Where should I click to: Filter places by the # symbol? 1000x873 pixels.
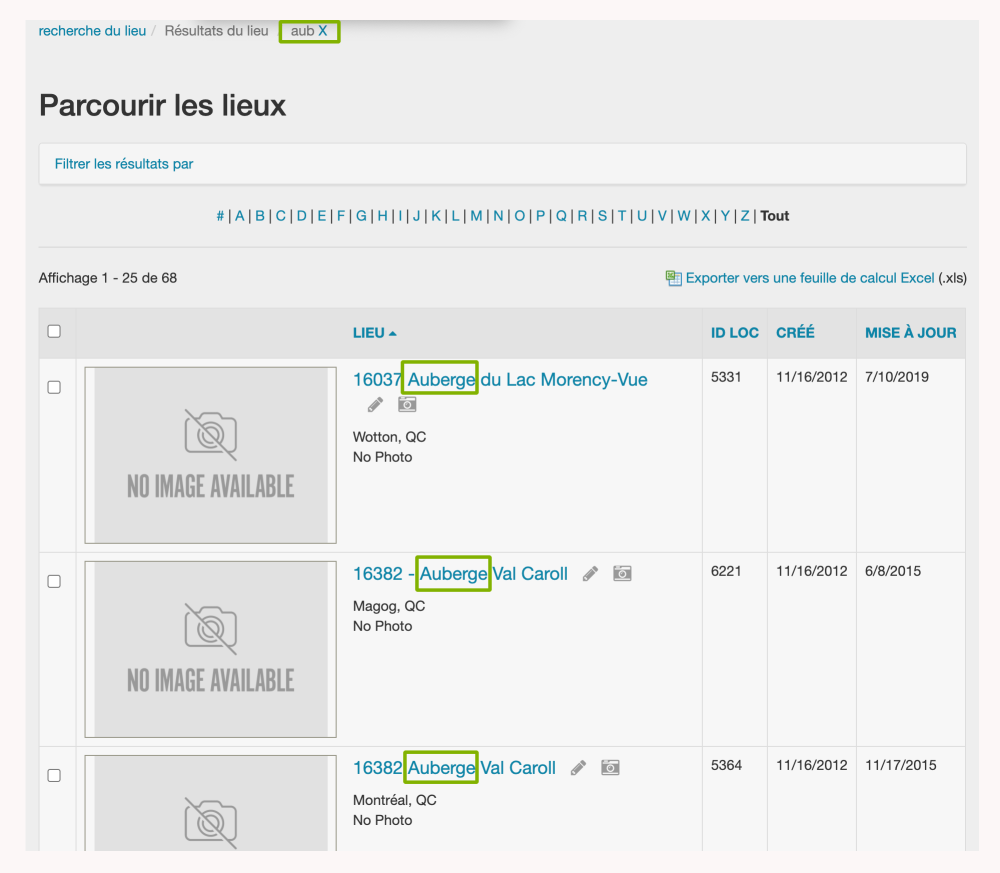pos(220,216)
